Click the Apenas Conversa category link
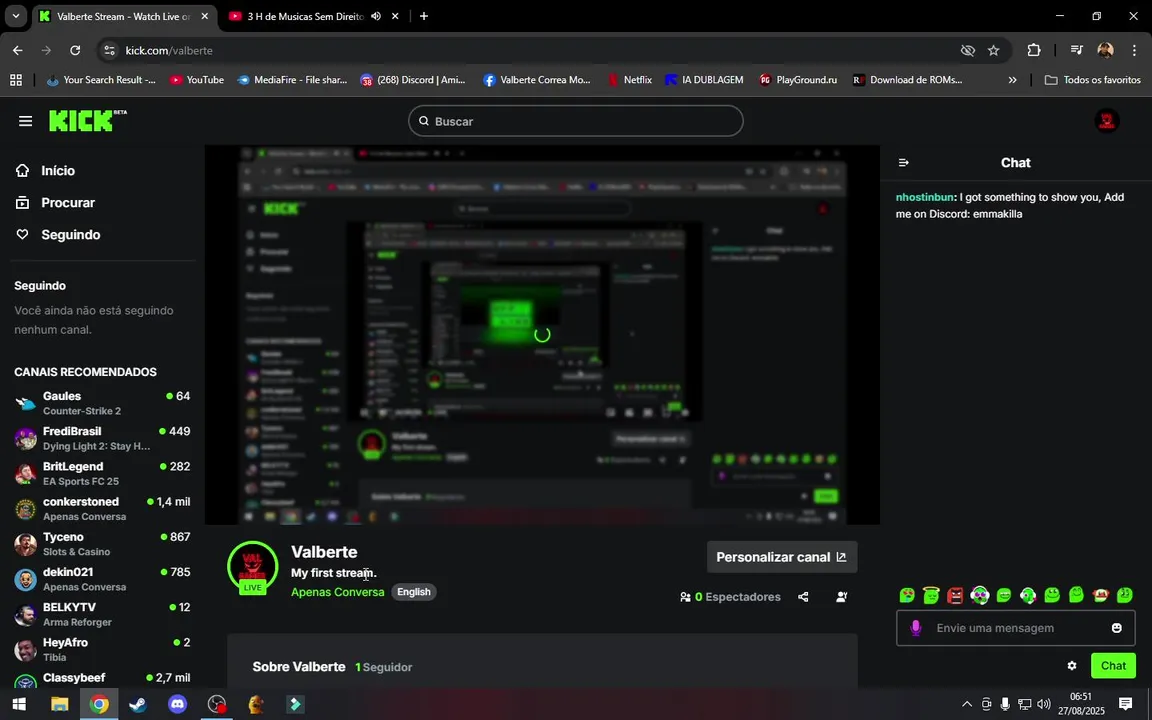Screen dimensions: 1152x720 337,592
